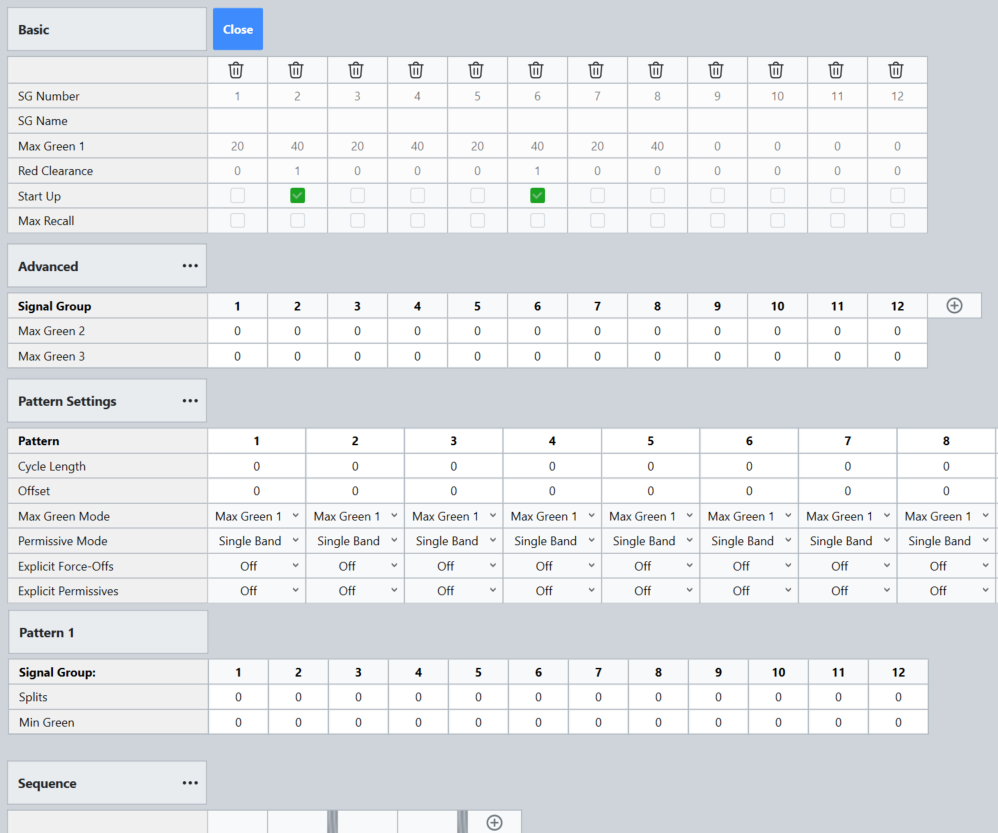The height and width of the screenshot is (833, 998).
Task: Delete signal group 1 using trash icon
Action: click(x=236, y=70)
